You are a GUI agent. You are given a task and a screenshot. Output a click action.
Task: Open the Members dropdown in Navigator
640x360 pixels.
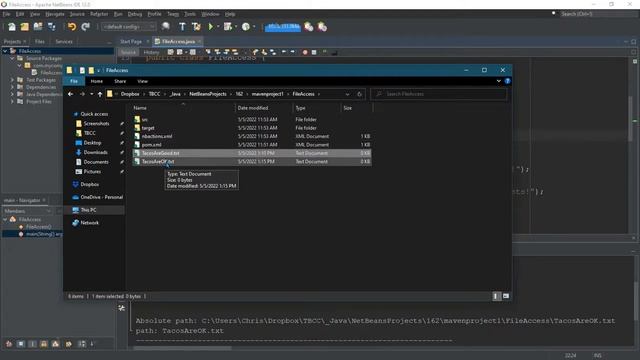click(27, 211)
